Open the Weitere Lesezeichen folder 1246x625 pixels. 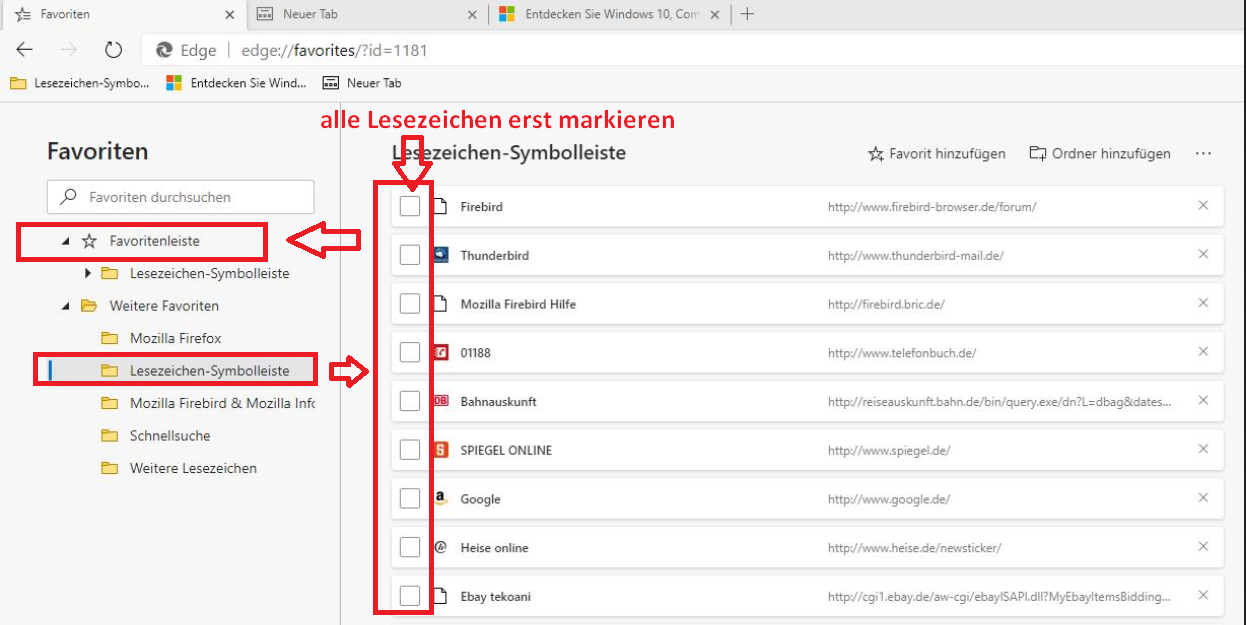[x=193, y=468]
